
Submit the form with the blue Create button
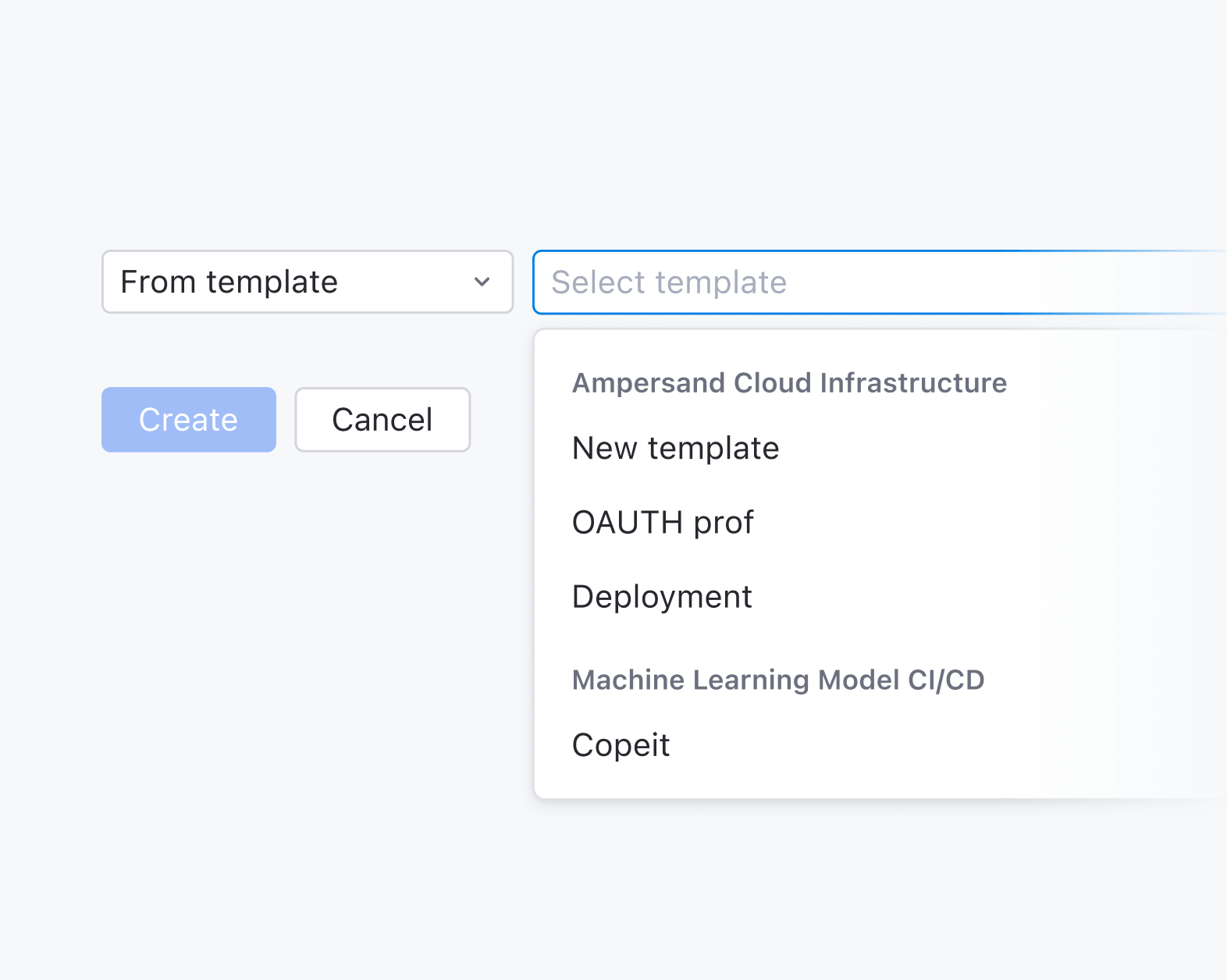[189, 420]
